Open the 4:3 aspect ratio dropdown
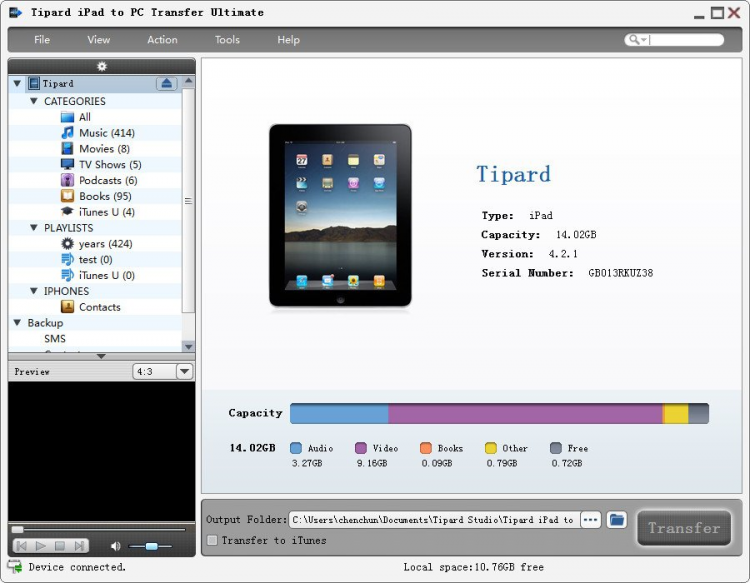750x583 pixels. 184,372
